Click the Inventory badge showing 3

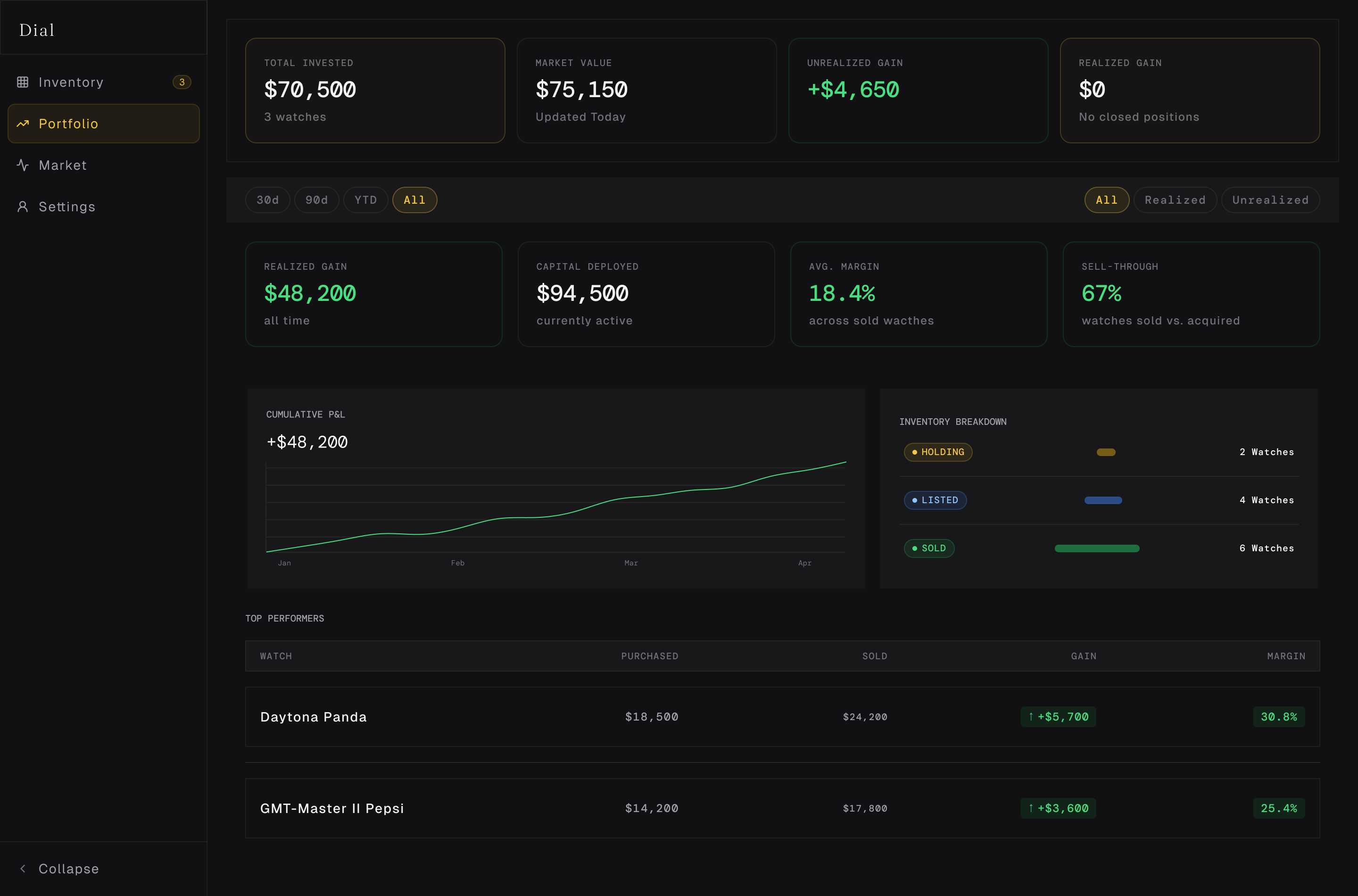pyautogui.click(x=182, y=82)
